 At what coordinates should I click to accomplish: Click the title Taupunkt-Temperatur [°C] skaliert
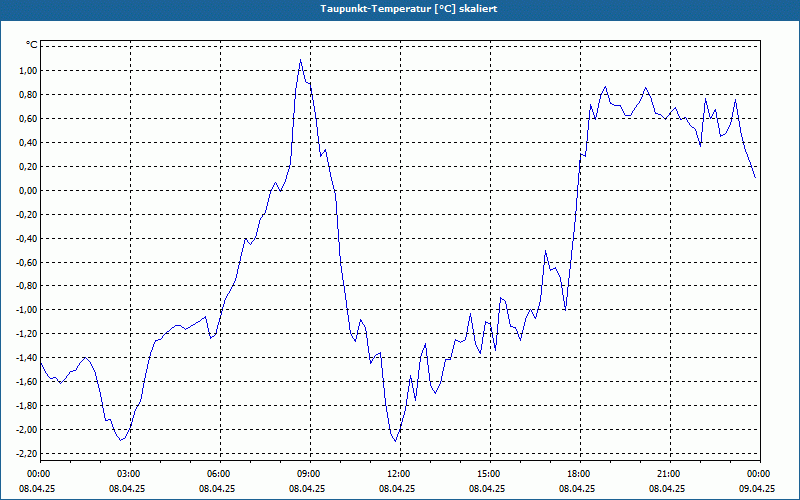(x=408, y=9)
